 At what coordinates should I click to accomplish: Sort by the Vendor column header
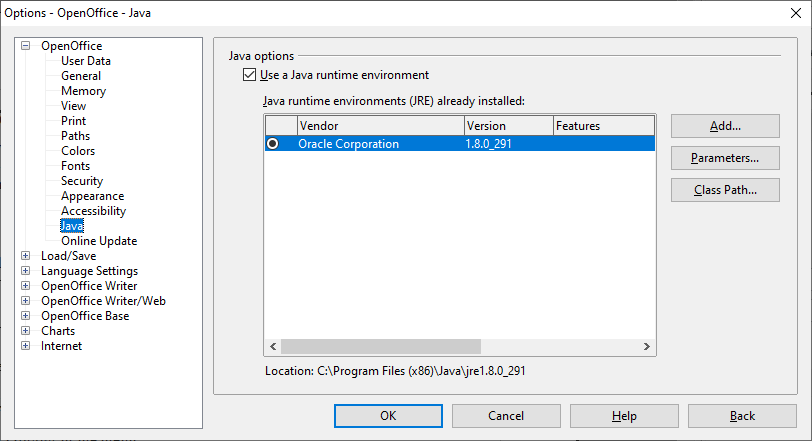click(381, 126)
